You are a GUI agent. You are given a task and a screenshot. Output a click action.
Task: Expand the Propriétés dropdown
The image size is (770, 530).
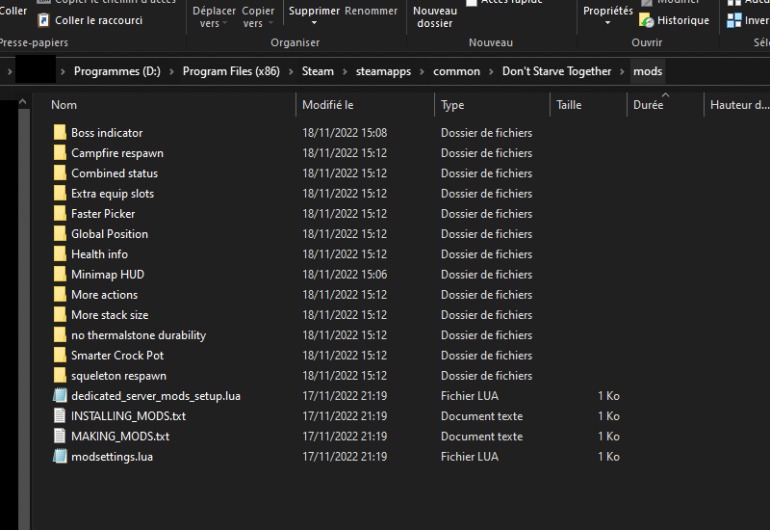tap(608, 24)
